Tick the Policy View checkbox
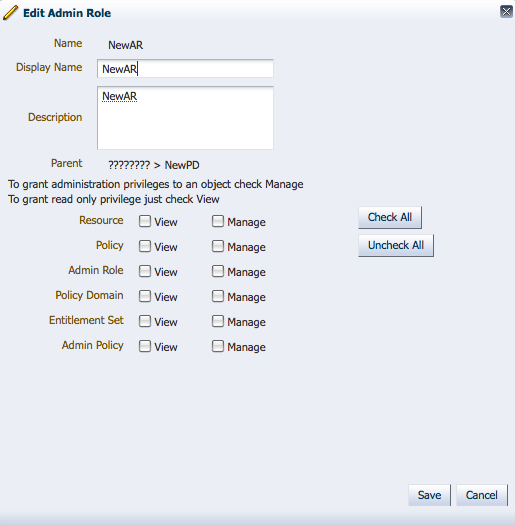515x526 pixels. pos(145,246)
